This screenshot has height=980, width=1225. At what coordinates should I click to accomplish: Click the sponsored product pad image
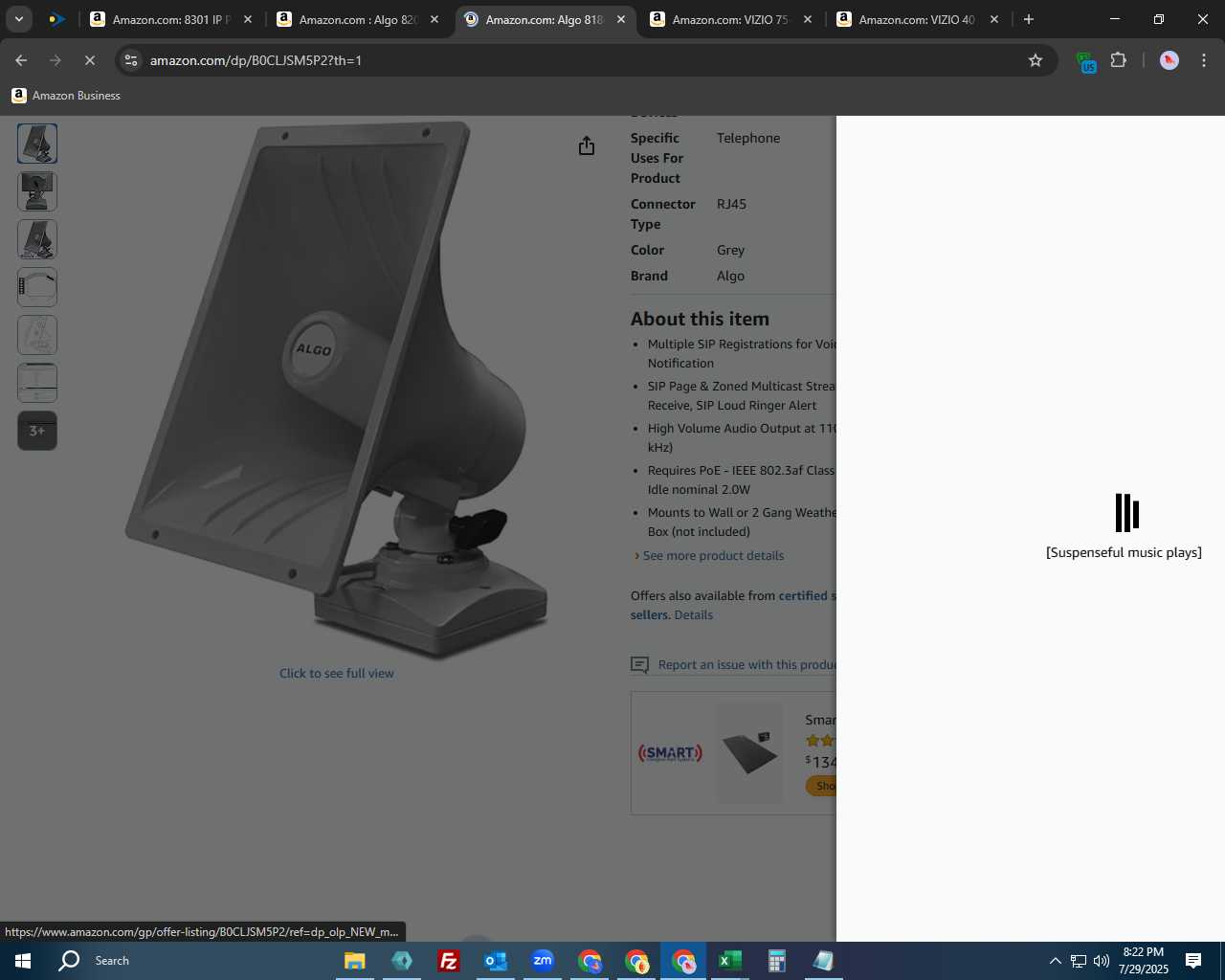(x=749, y=752)
